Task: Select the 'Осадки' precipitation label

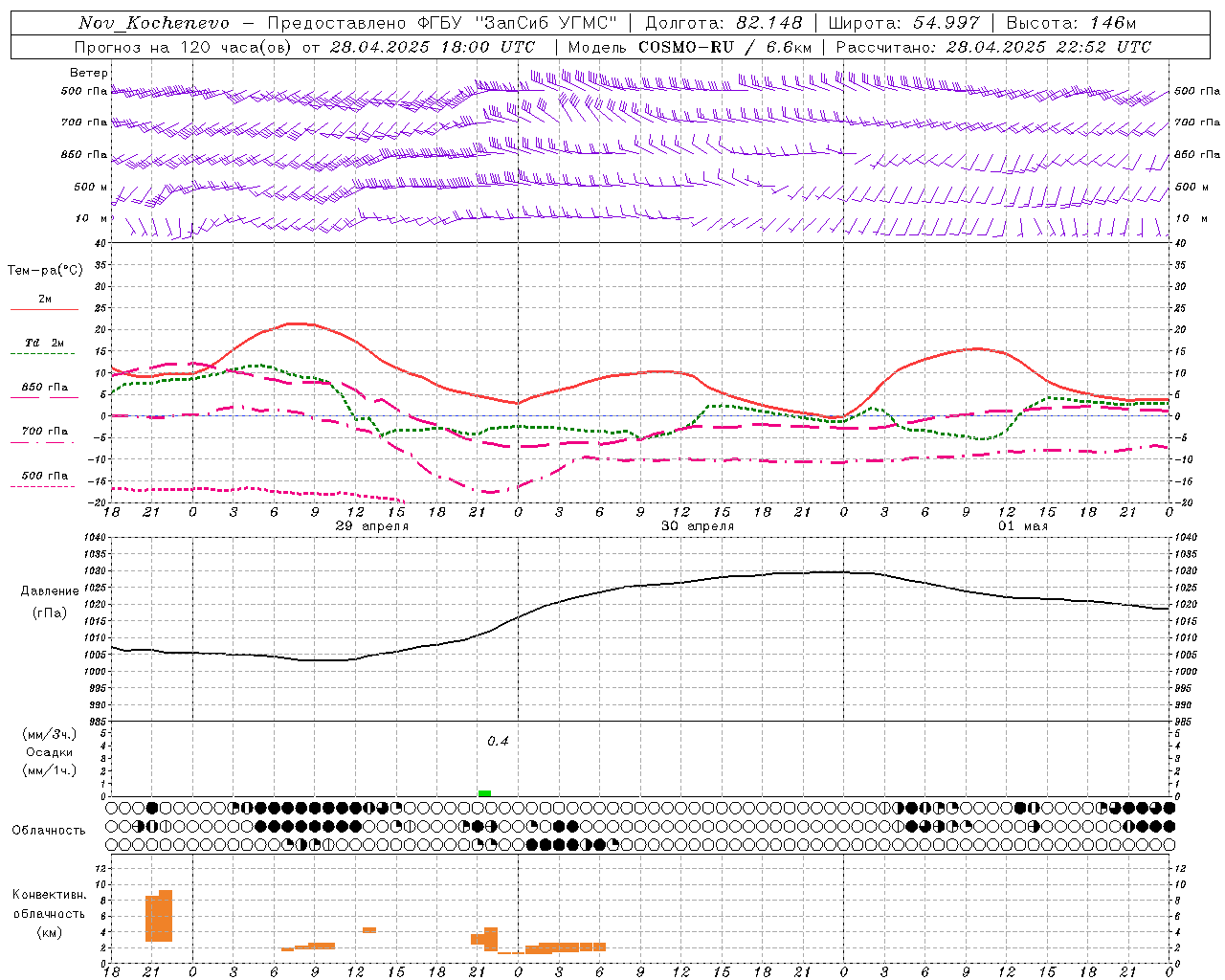Action: 50,752
